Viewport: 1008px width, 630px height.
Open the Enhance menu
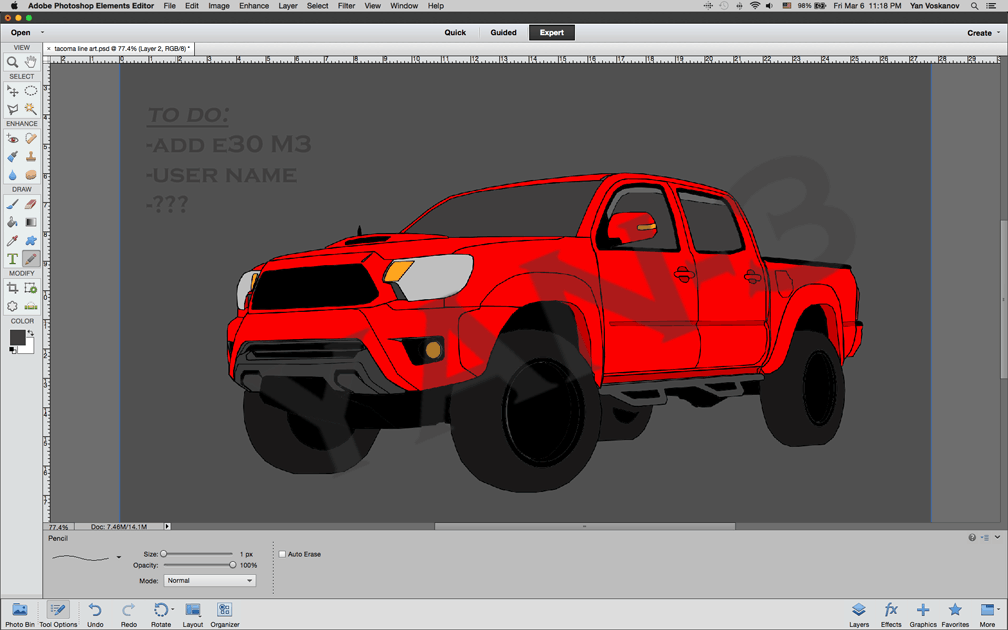coord(254,6)
